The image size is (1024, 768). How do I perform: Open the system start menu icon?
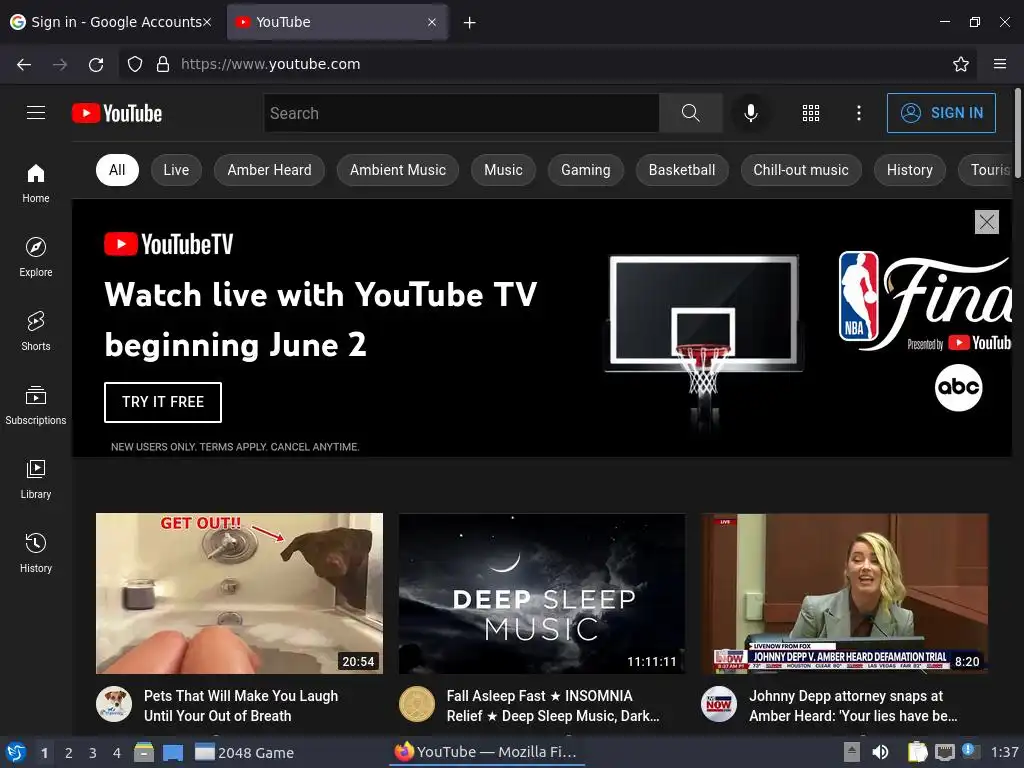16,752
